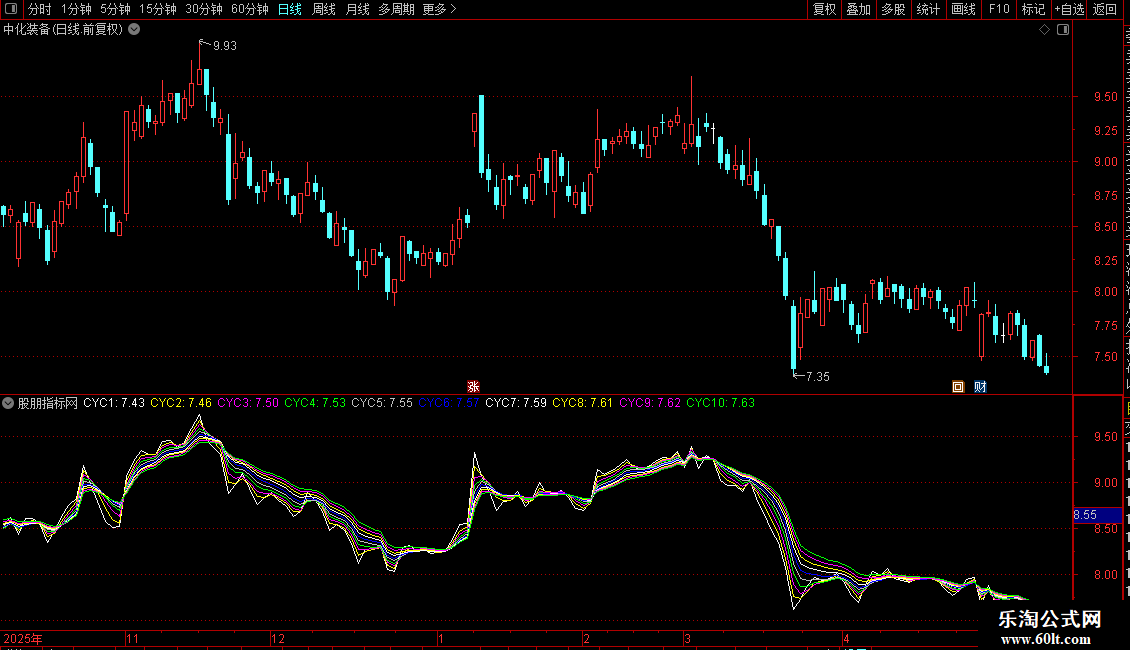Click the CYC1: 7.43 value
The width and height of the screenshot is (1130, 650).
[x=114, y=403]
